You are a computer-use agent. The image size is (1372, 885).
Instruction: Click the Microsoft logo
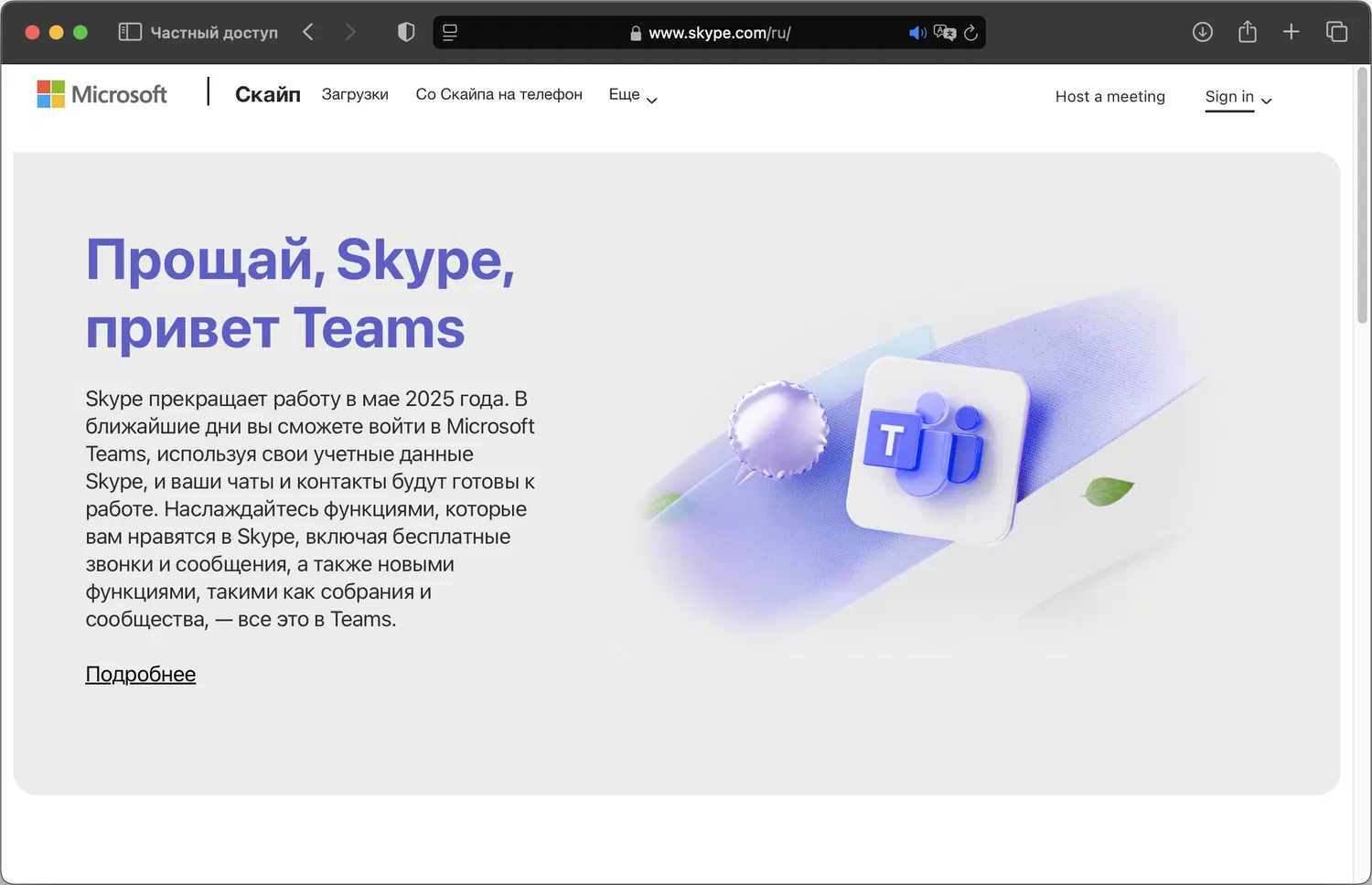[x=102, y=94]
